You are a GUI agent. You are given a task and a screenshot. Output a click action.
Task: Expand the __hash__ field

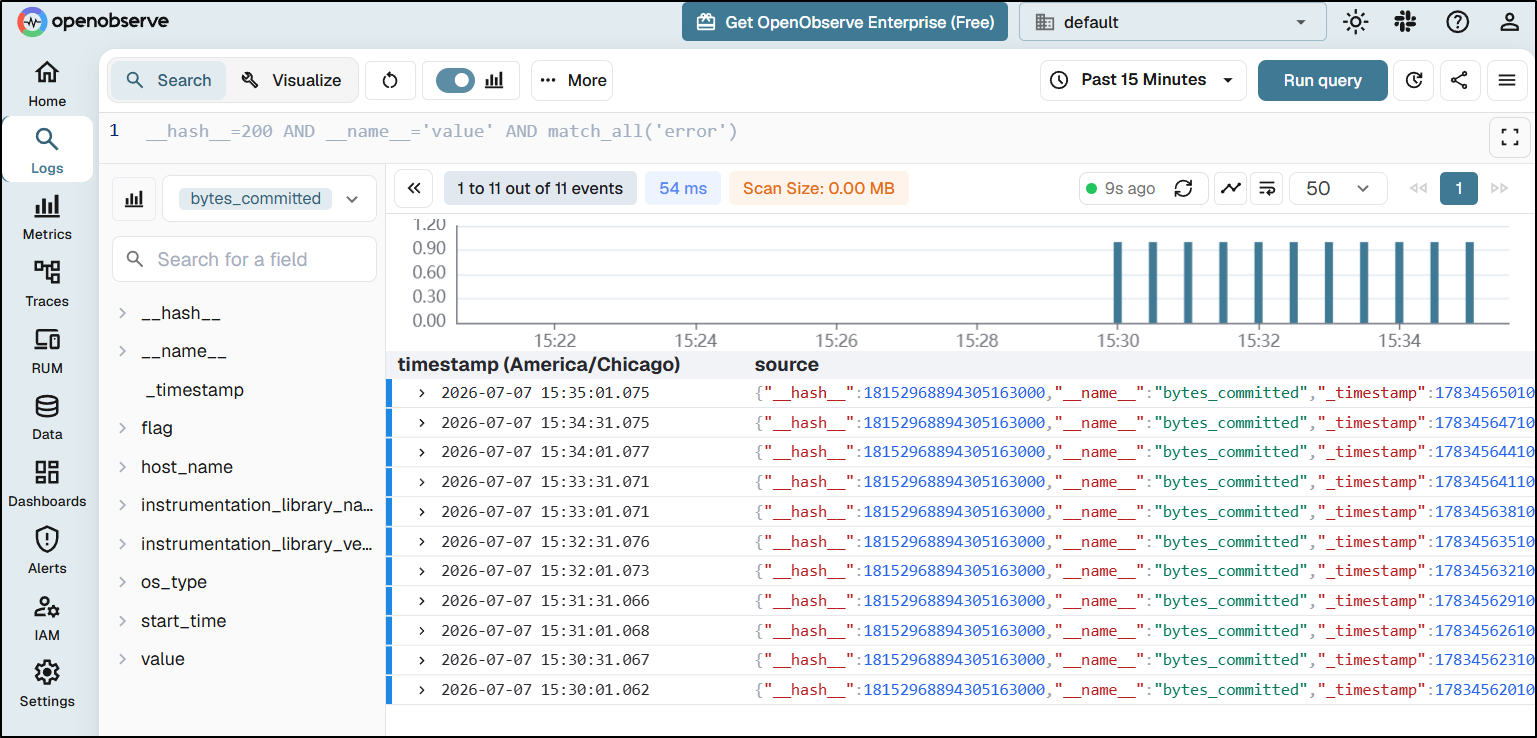pos(123,313)
